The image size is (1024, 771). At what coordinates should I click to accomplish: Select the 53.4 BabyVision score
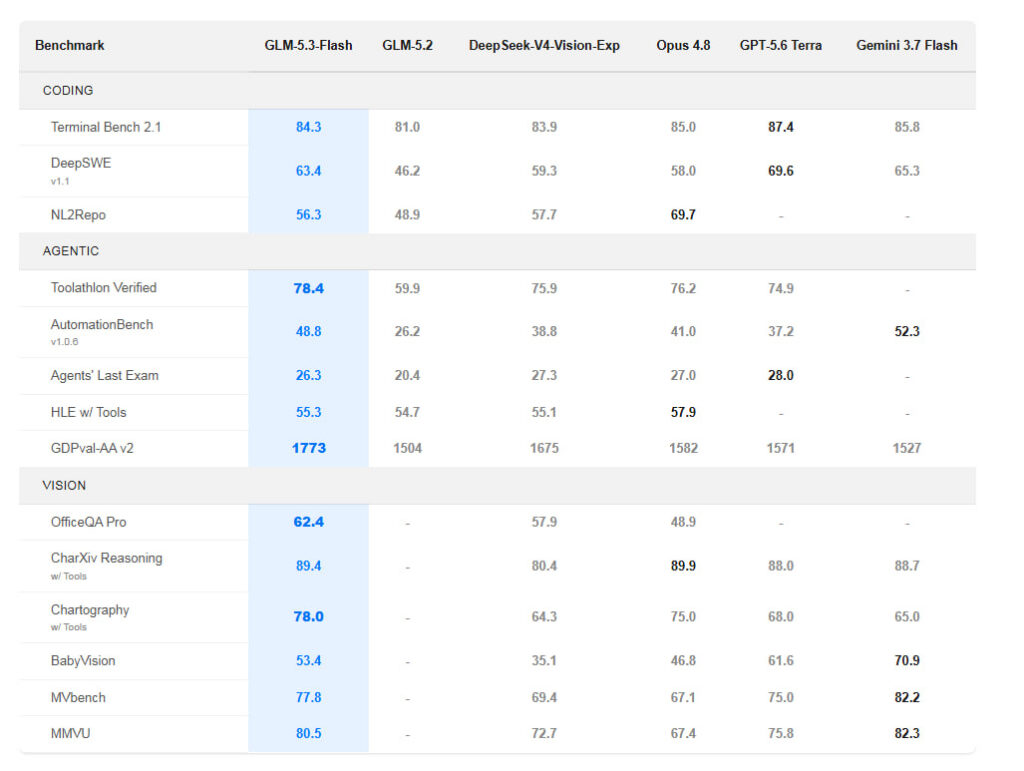click(x=308, y=661)
